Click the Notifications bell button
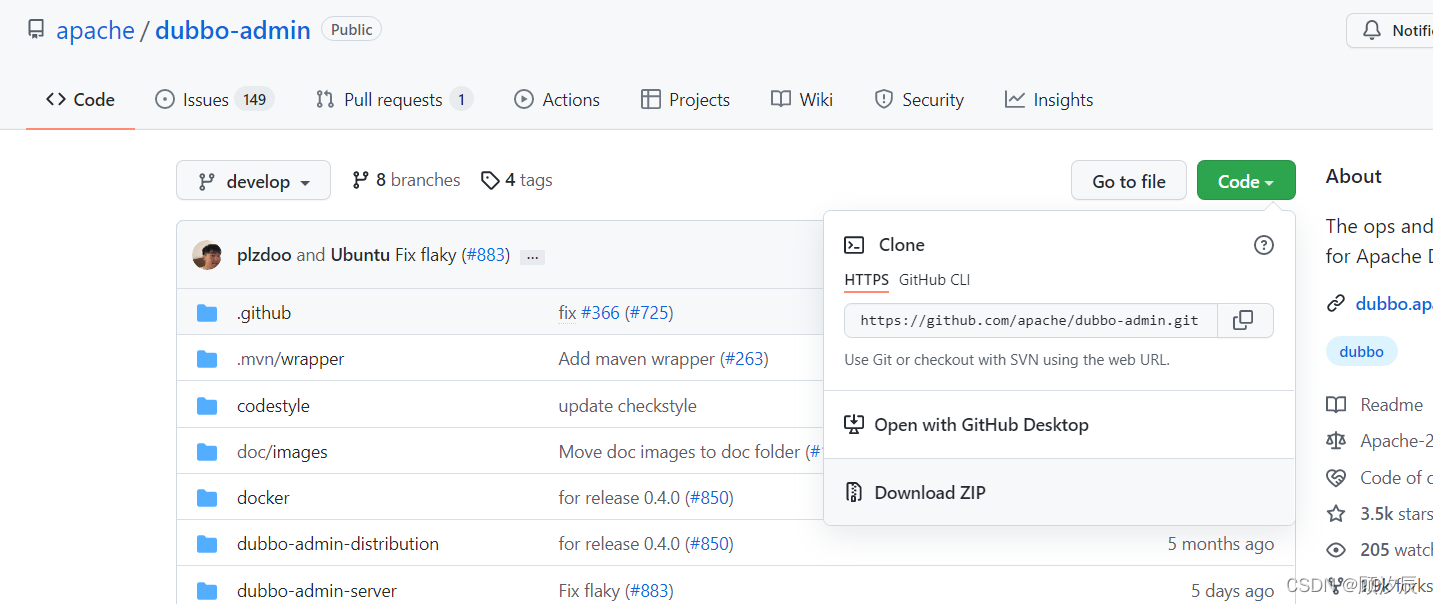Screen dimensions: 1433x604 coord(1390,30)
